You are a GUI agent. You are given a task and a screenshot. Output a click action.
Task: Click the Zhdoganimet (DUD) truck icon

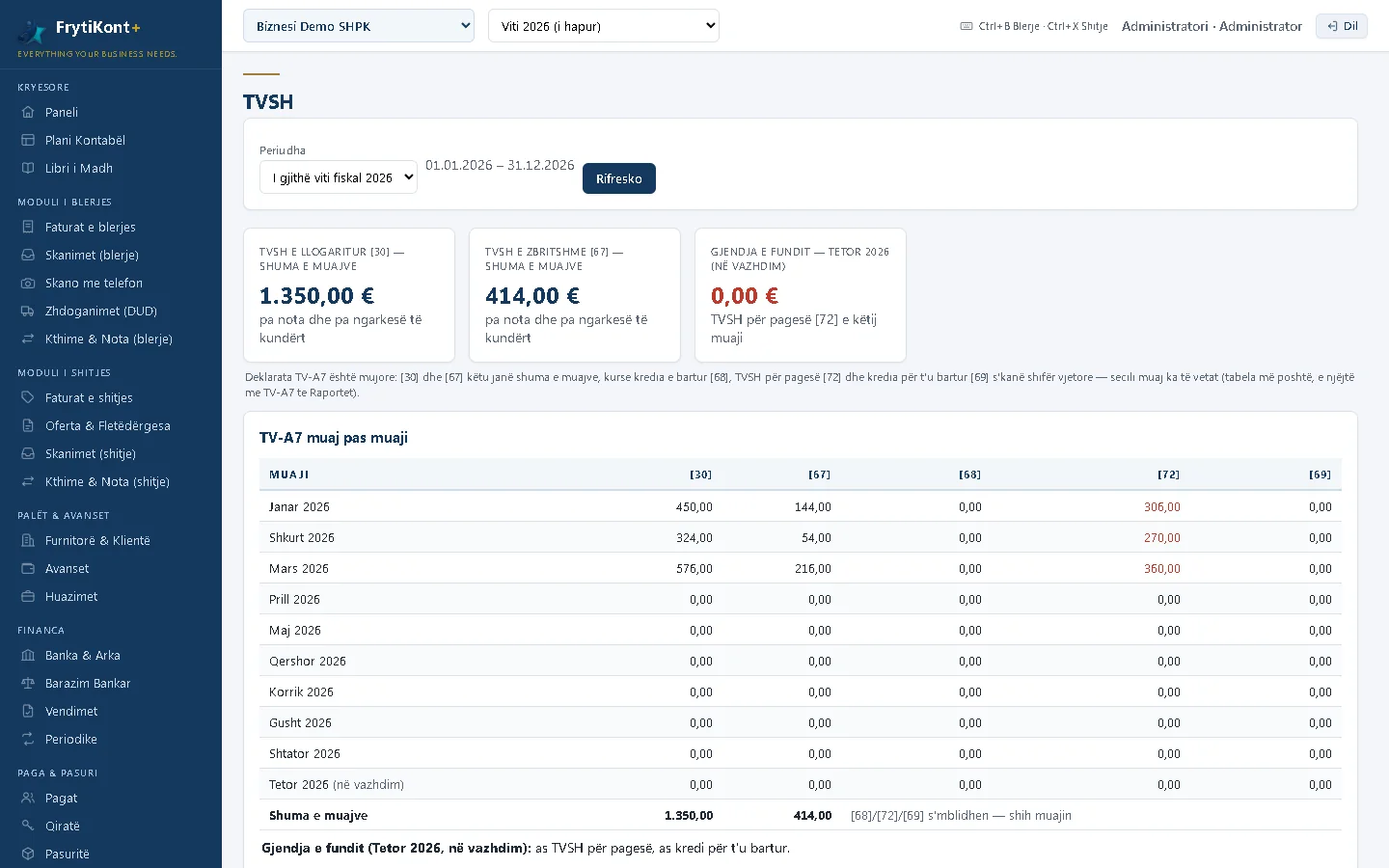tap(28, 311)
